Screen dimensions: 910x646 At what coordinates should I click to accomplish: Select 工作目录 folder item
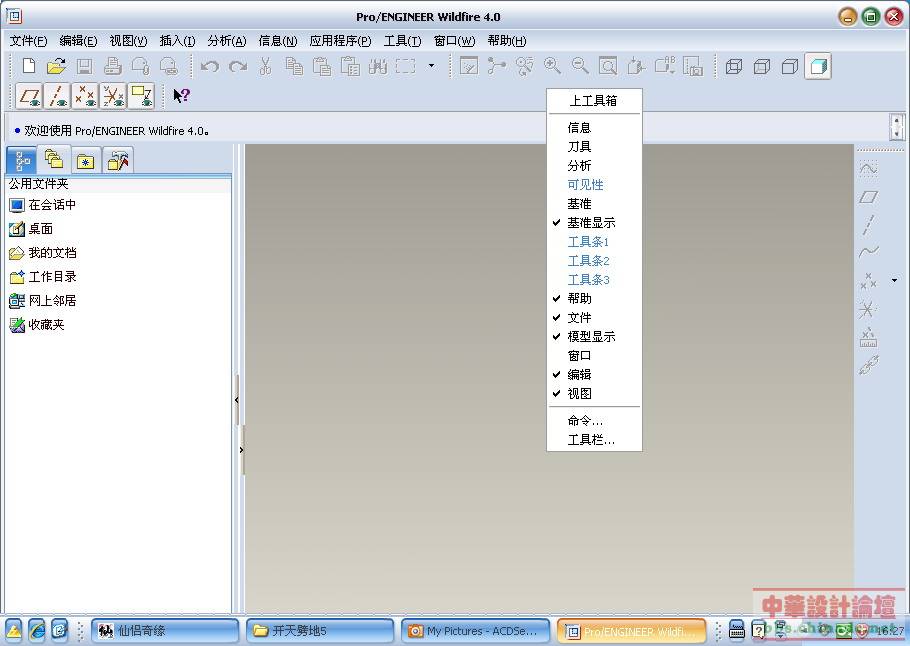coord(42,277)
